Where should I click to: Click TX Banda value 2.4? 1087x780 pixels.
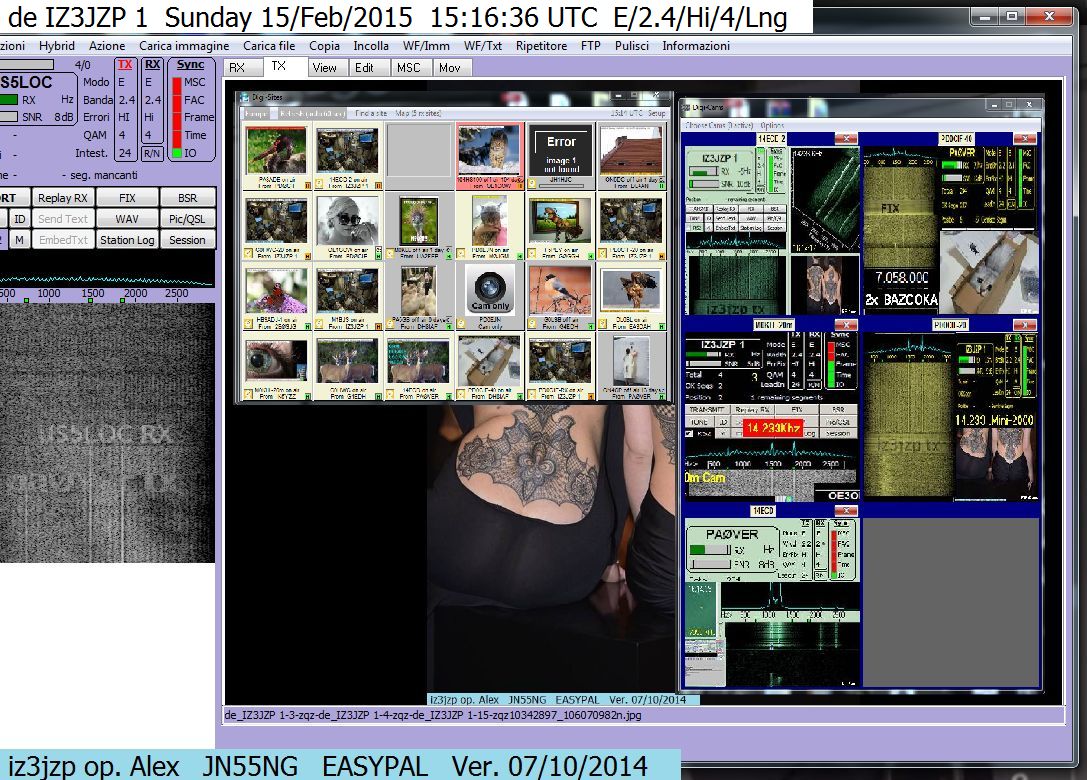(126, 101)
